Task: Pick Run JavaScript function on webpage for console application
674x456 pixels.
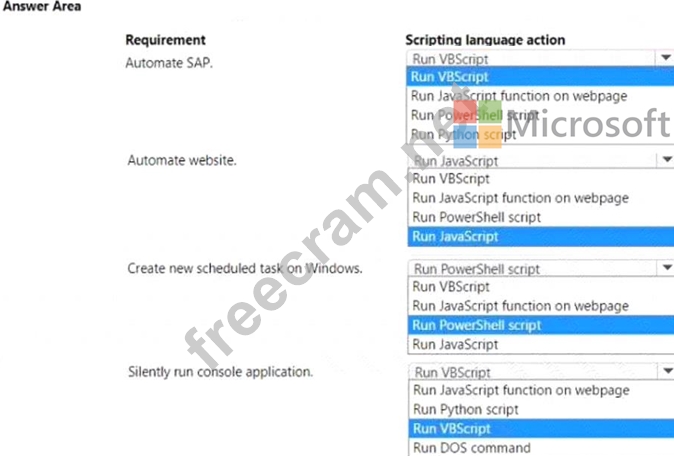Action: 520,390
